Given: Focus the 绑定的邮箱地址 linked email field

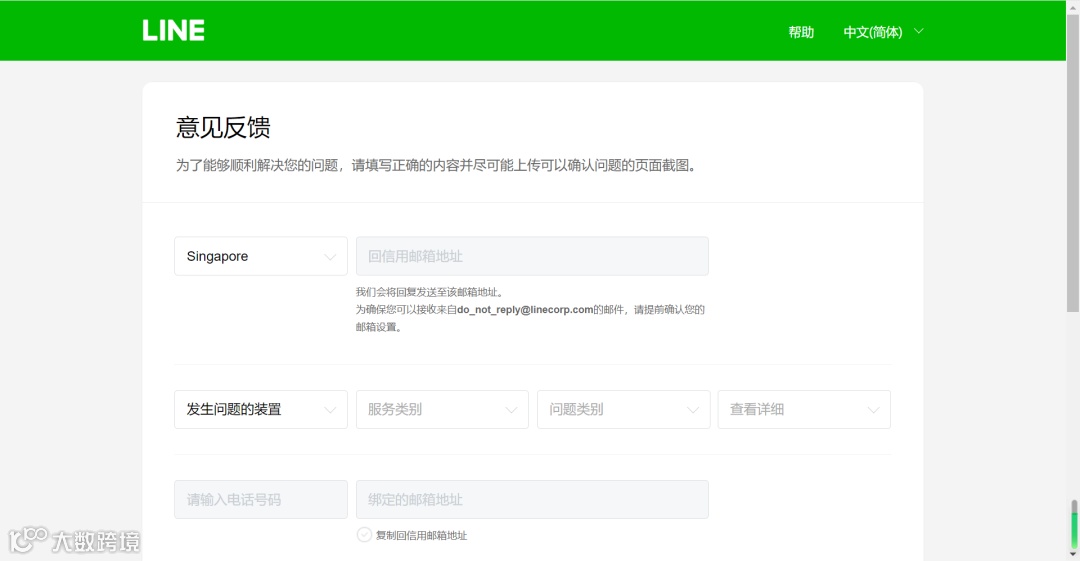Looking at the screenshot, I should [x=532, y=500].
